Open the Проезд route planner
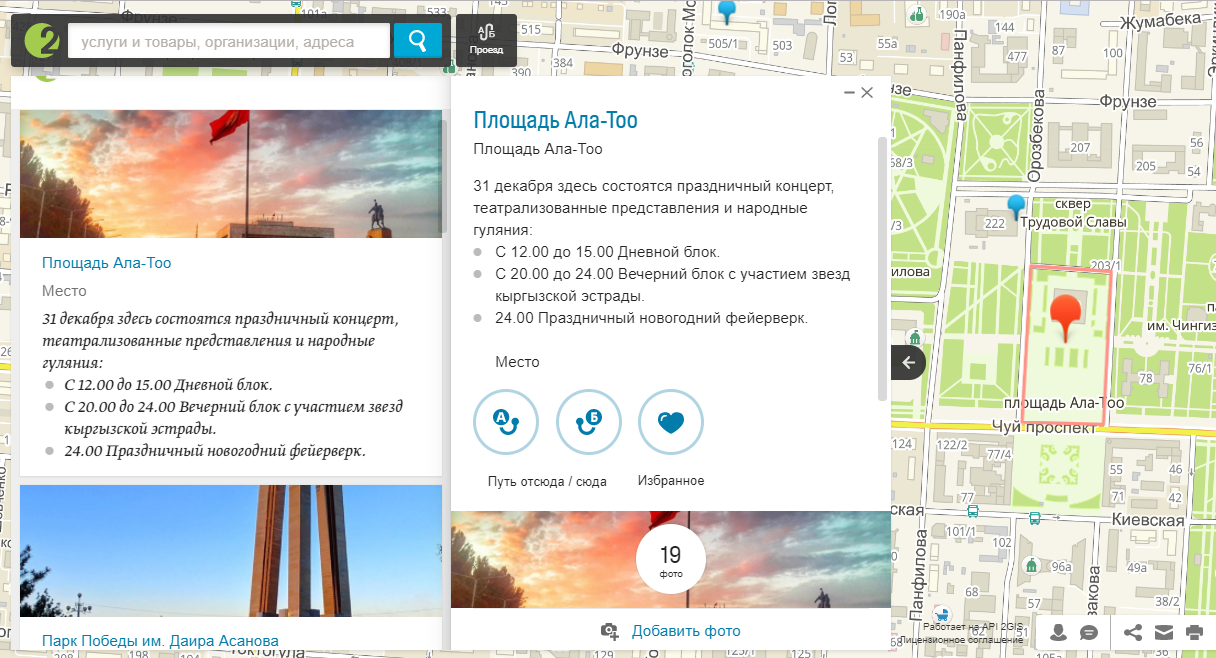 click(x=486, y=40)
